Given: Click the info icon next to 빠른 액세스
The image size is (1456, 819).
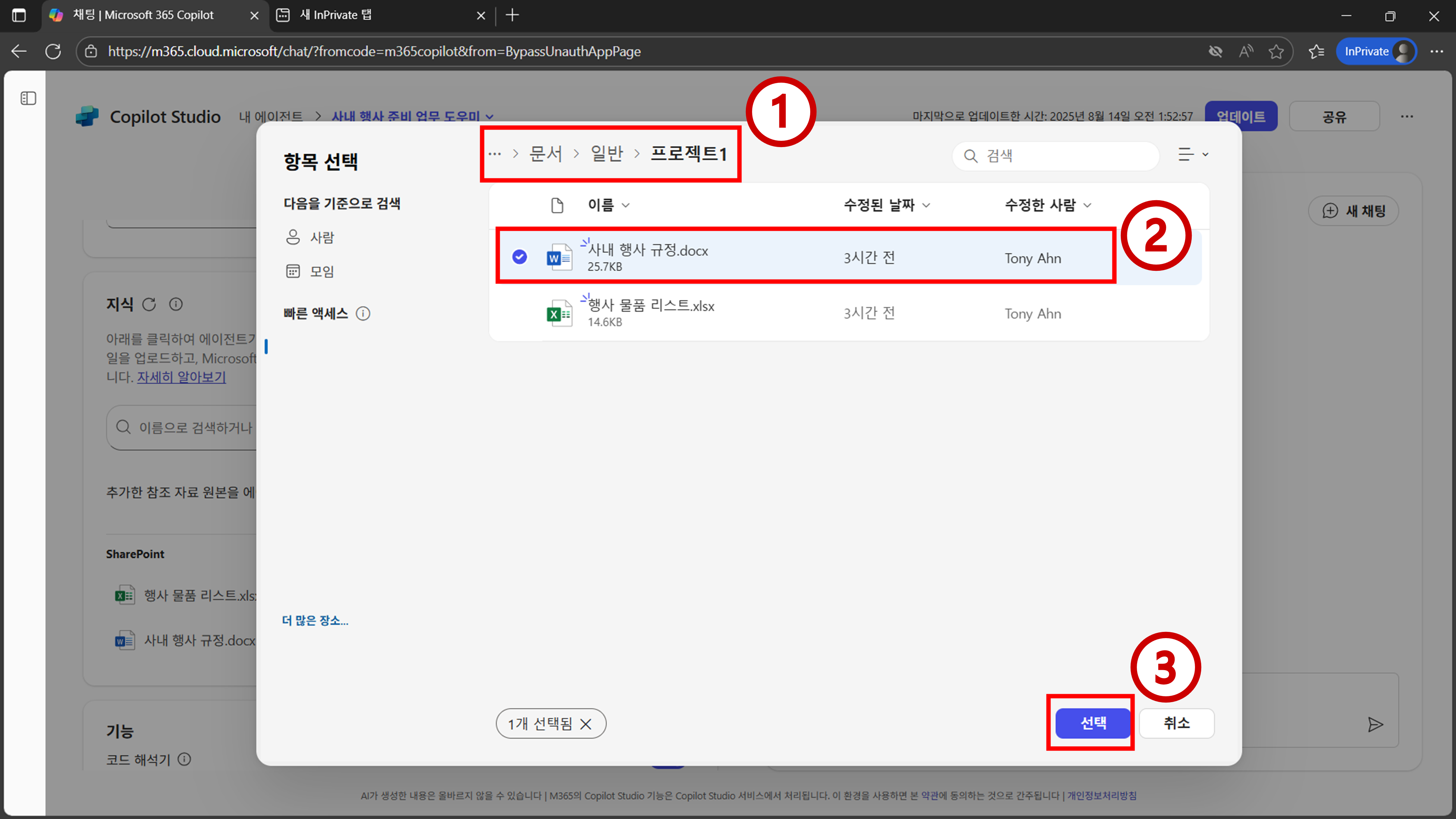Looking at the screenshot, I should coord(363,314).
